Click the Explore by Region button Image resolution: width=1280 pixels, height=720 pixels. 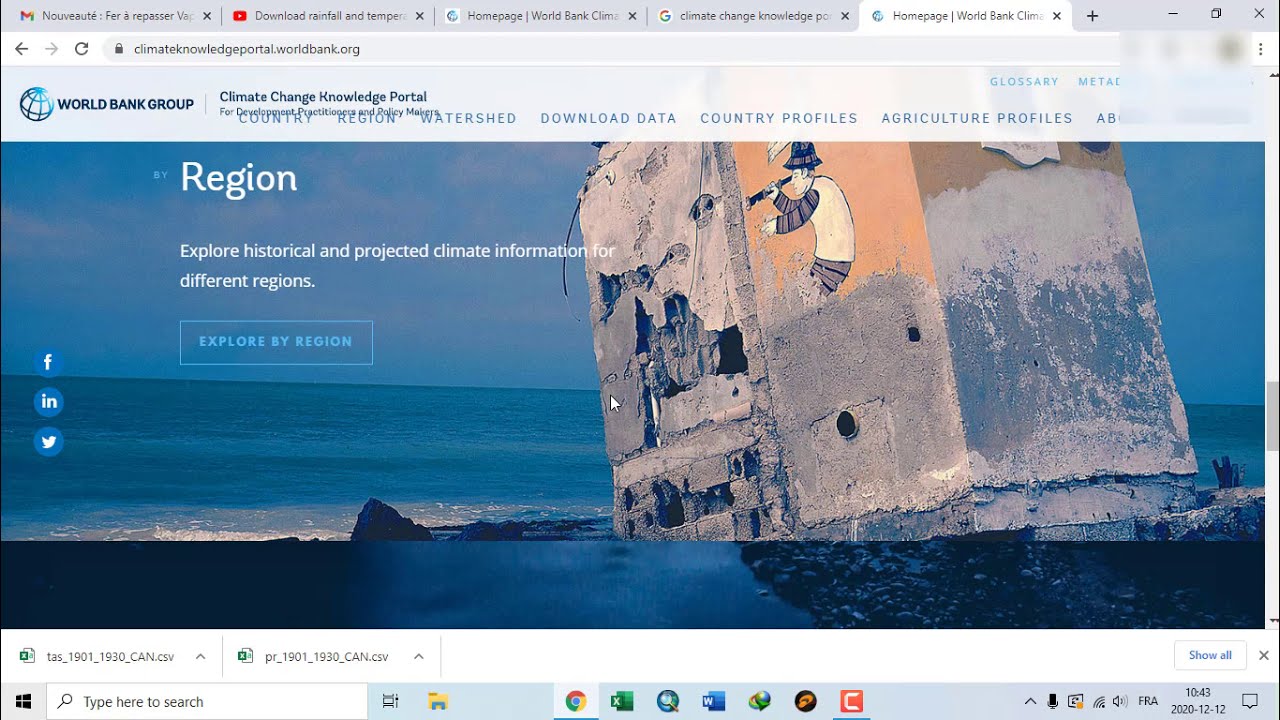point(276,342)
